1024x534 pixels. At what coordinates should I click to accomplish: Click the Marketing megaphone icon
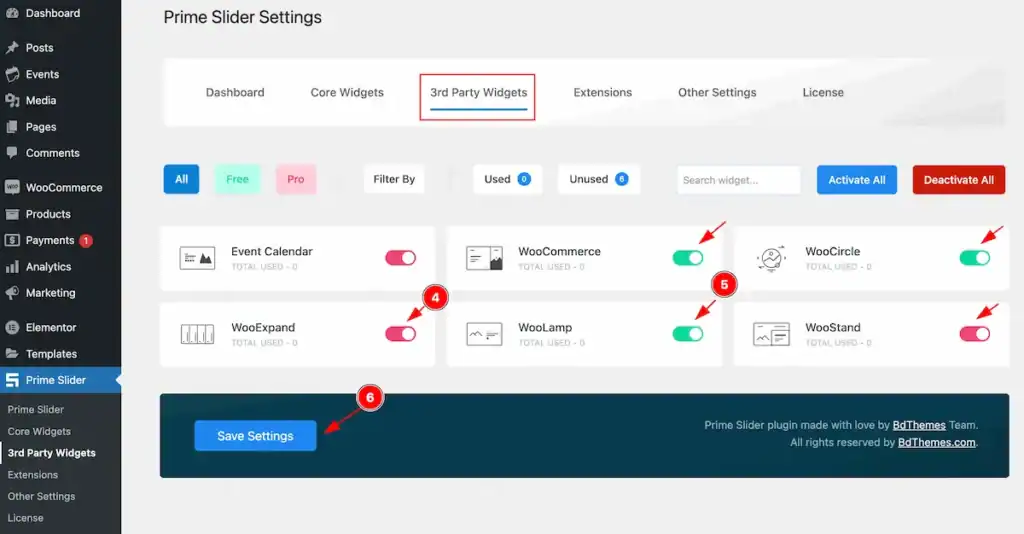pyautogui.click(x=12, y=293)
